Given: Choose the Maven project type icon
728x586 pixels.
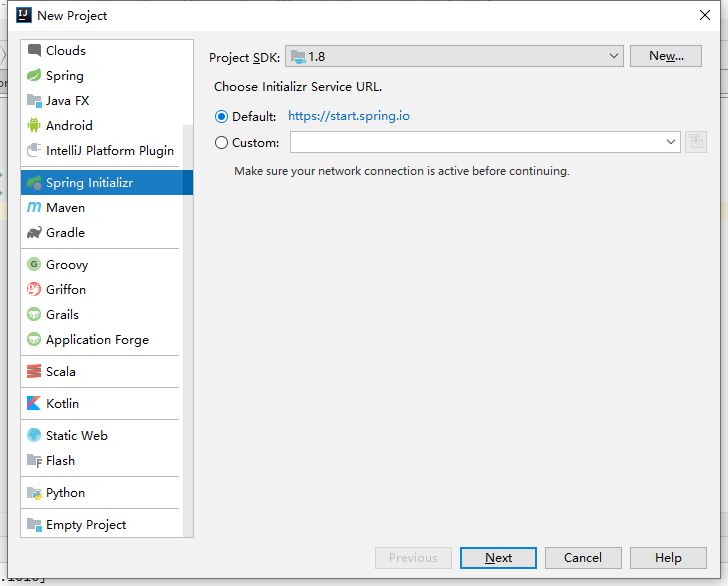Looking at the screenshot, I should pyautogui.click(x=34, y=208).
